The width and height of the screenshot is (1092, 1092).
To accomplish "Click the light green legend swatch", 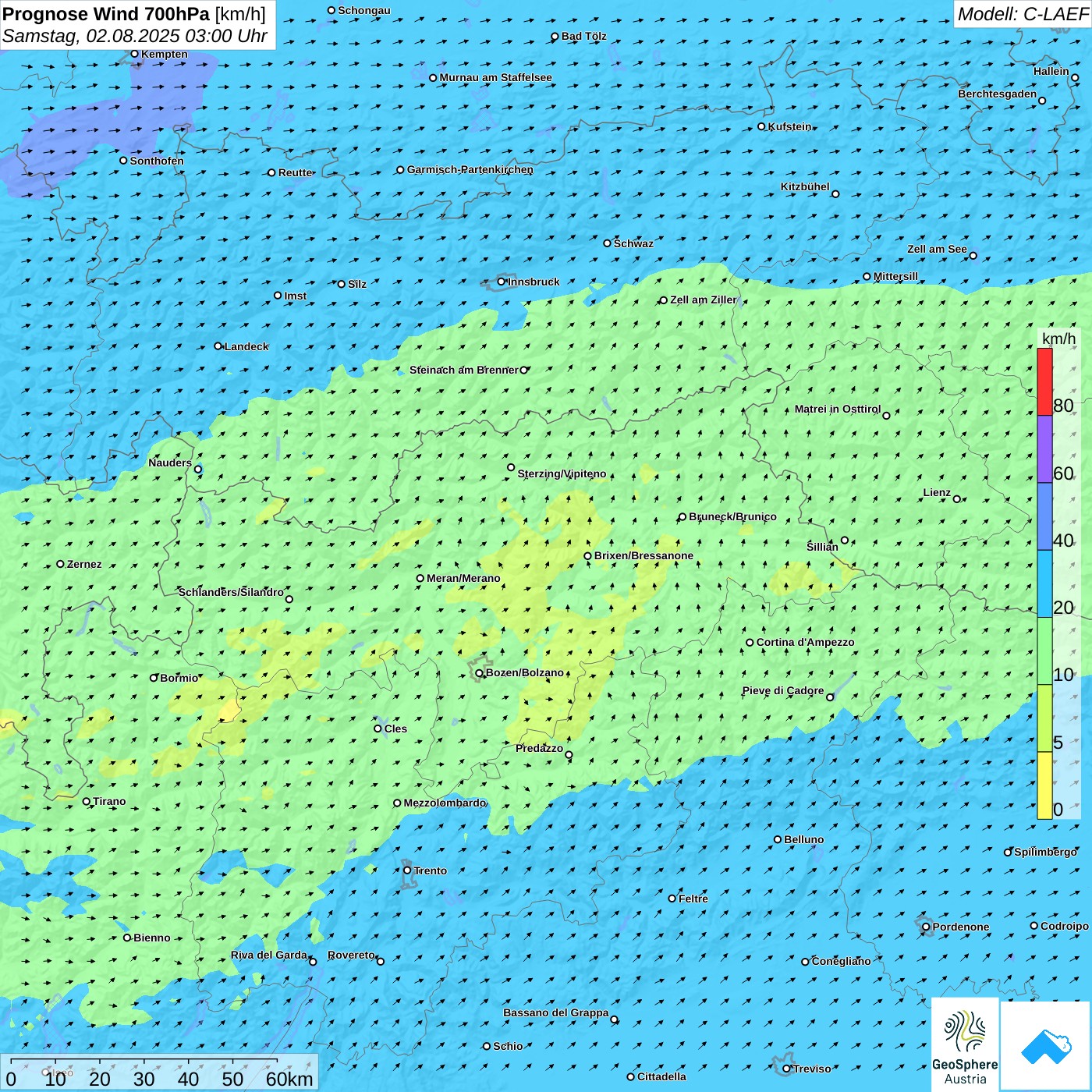I will point(1044,651).
